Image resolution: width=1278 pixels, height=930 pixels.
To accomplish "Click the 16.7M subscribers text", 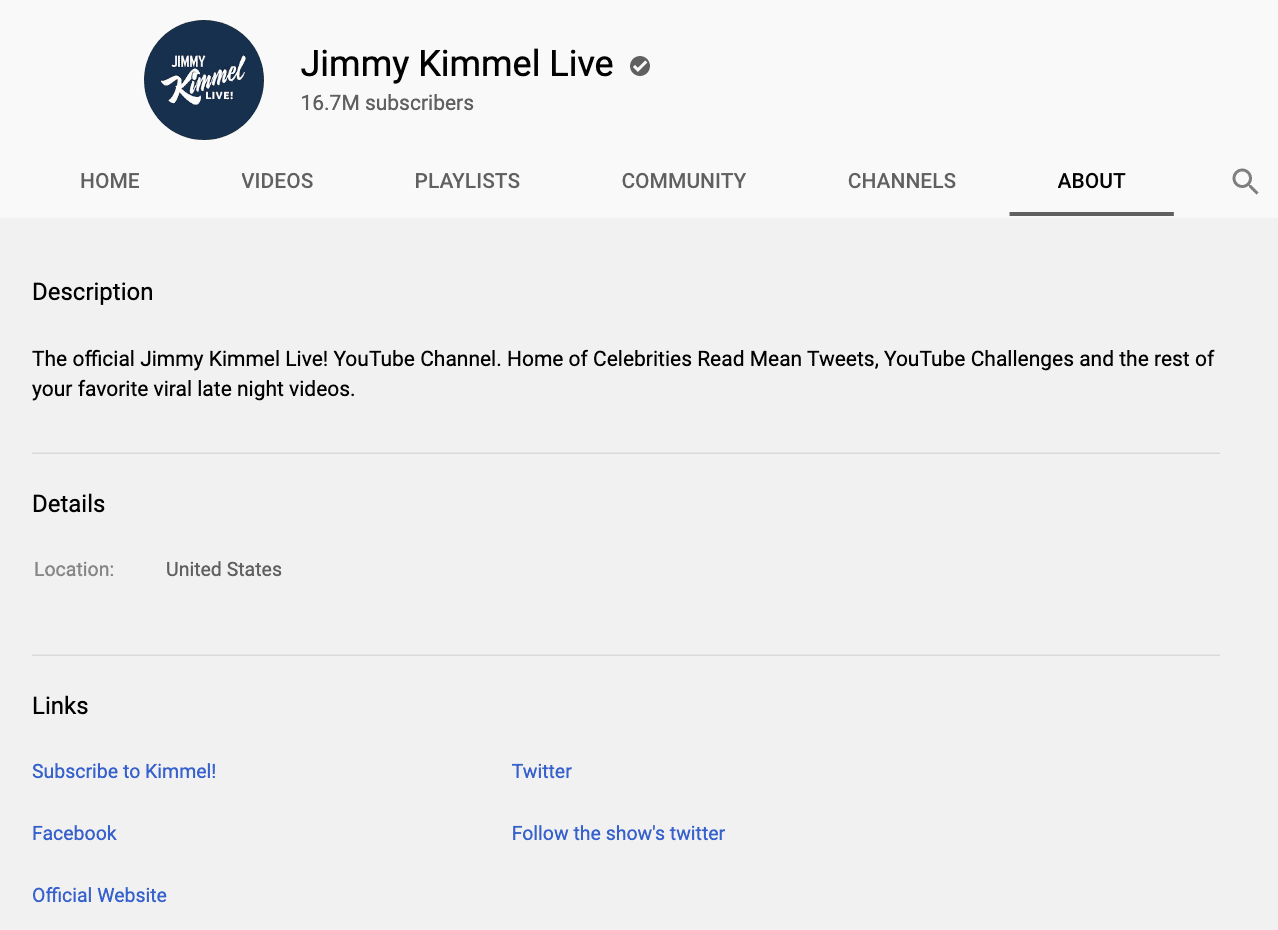I will [387, 103].
